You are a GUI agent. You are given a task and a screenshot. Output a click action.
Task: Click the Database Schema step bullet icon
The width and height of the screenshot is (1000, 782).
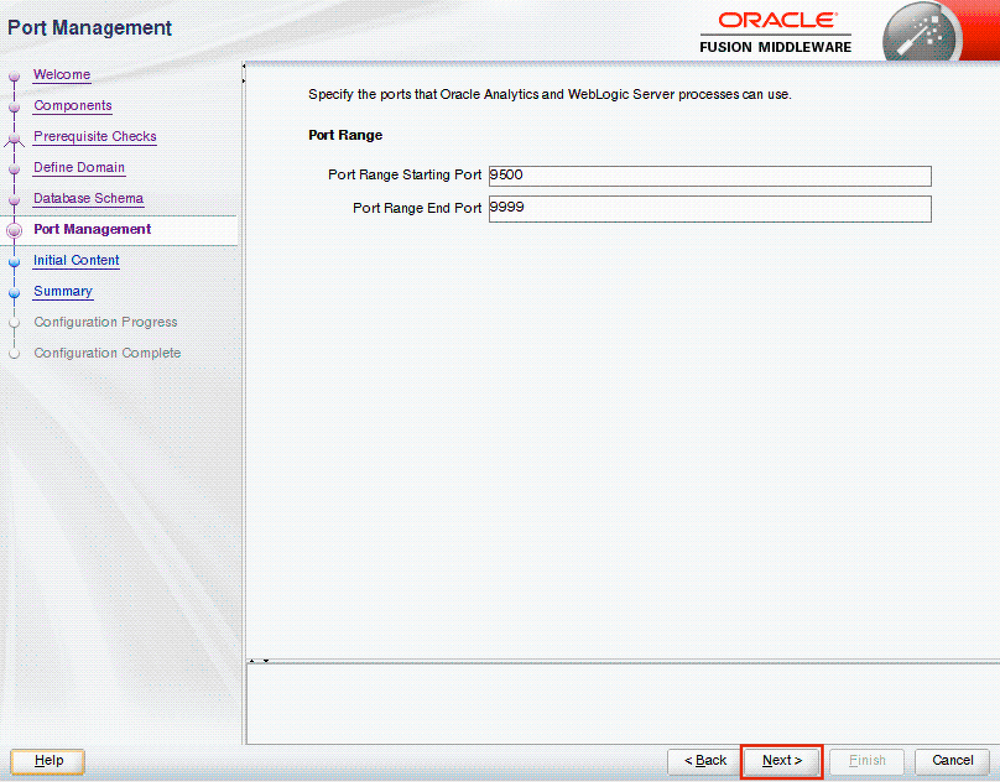14,200
